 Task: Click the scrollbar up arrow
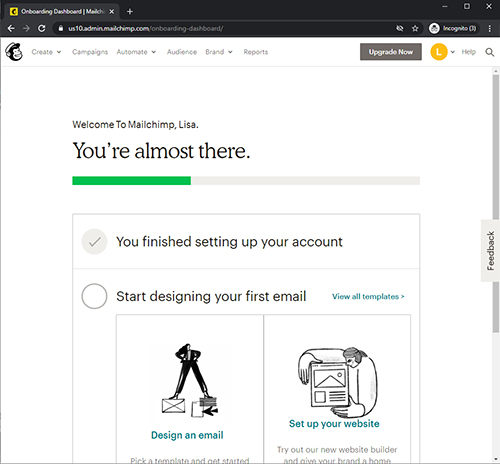tap(496, 71)
